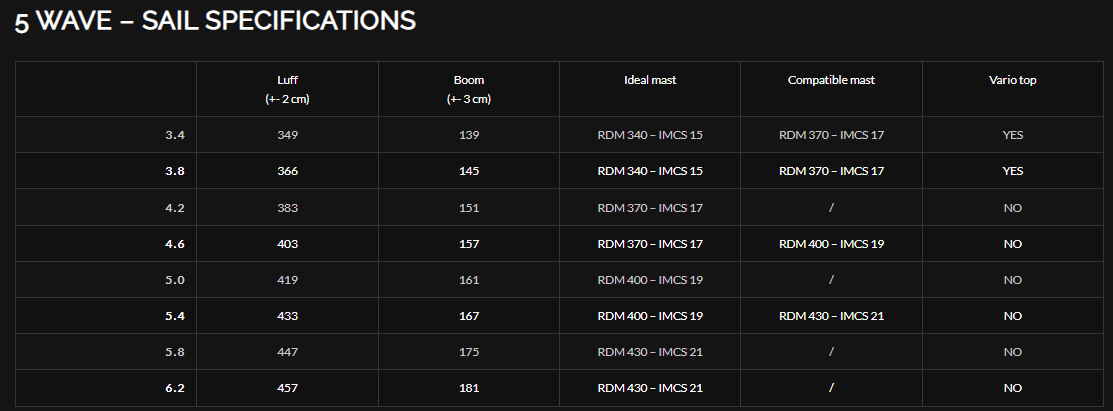1113x411 pixels.
Task: Click the Compatible mast column header
Action: (831, 80)
